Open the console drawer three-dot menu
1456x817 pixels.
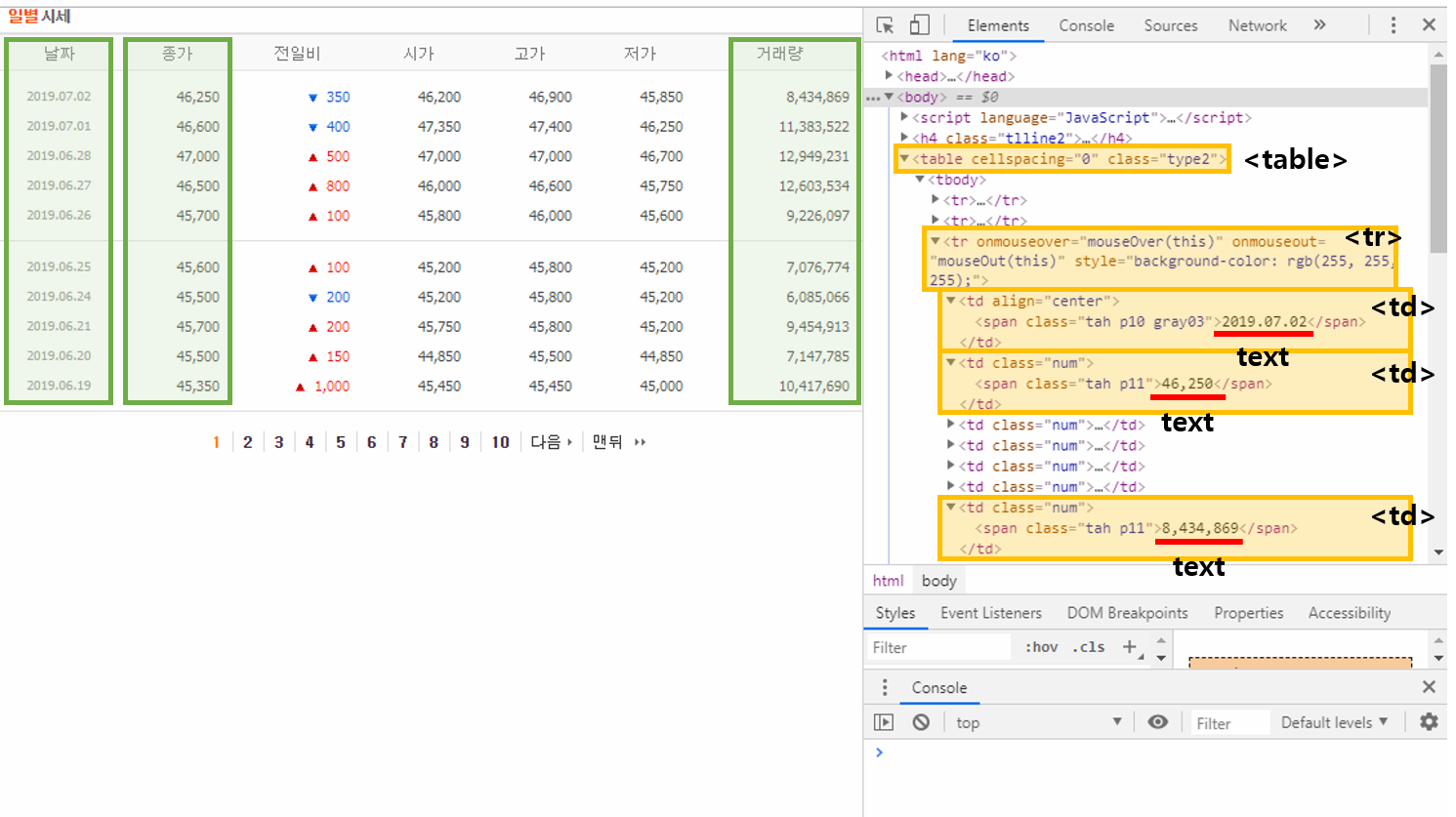(x=886, y=687)
